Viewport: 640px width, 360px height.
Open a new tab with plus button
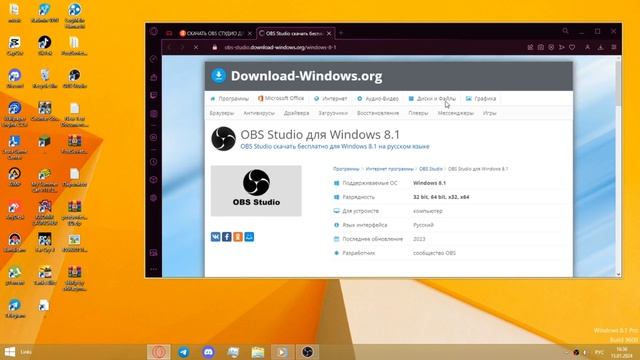coord(341,33)
